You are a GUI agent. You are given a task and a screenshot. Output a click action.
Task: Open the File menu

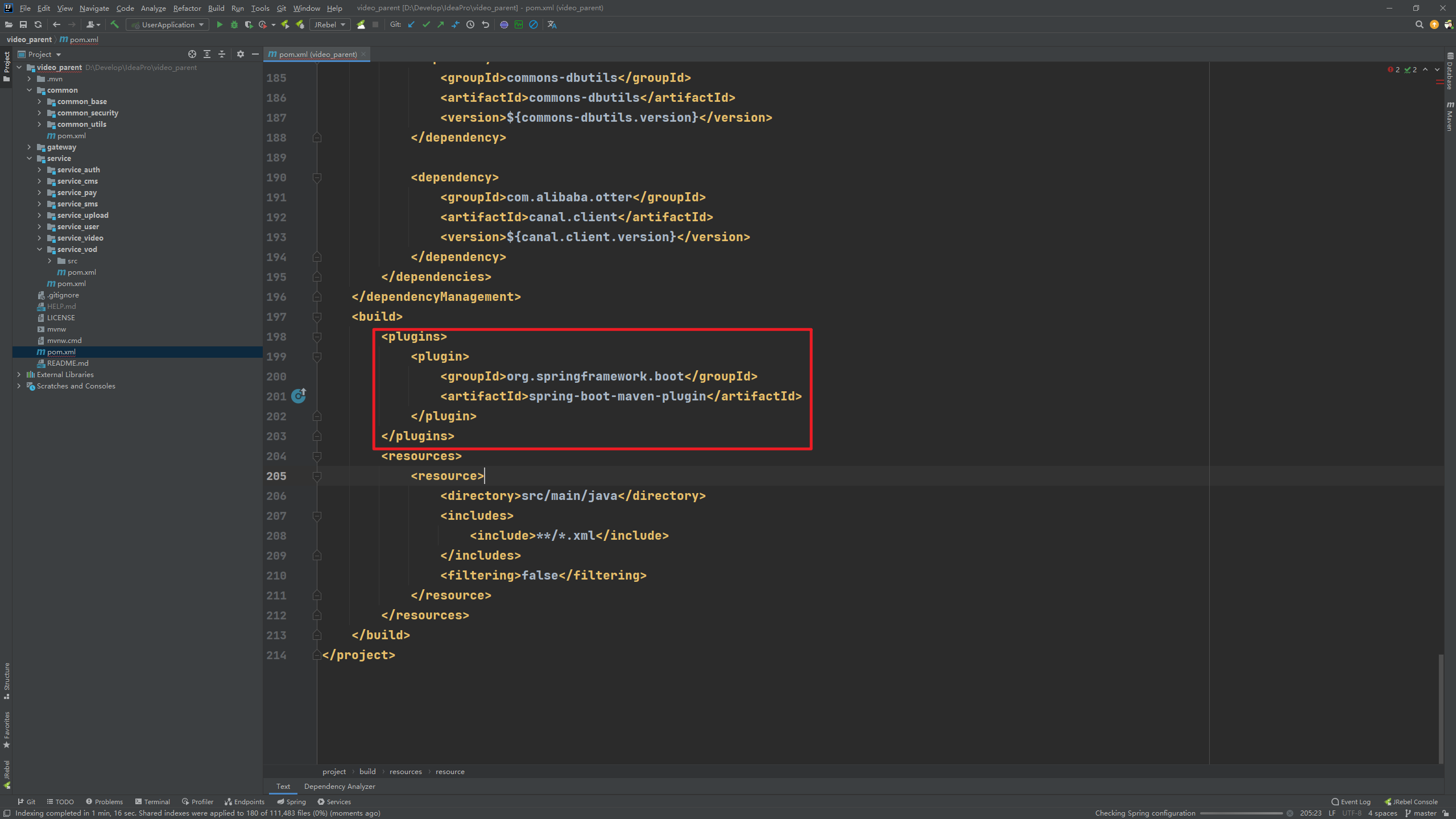[25, 8]
